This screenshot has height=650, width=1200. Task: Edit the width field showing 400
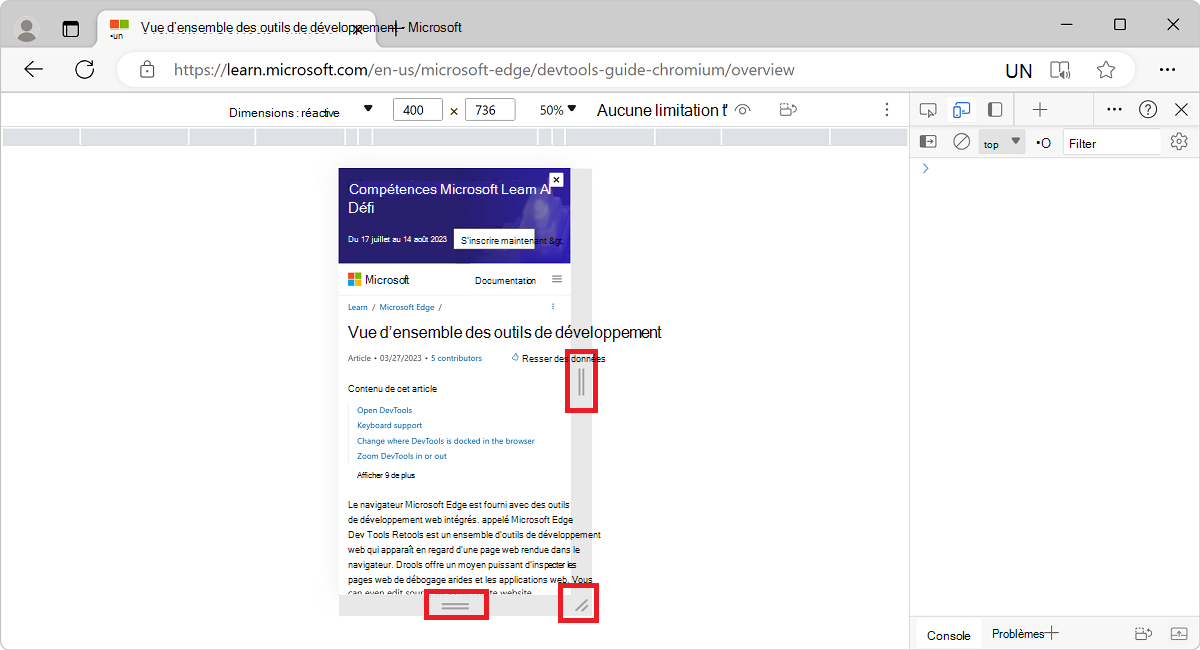tap(418, 110)
